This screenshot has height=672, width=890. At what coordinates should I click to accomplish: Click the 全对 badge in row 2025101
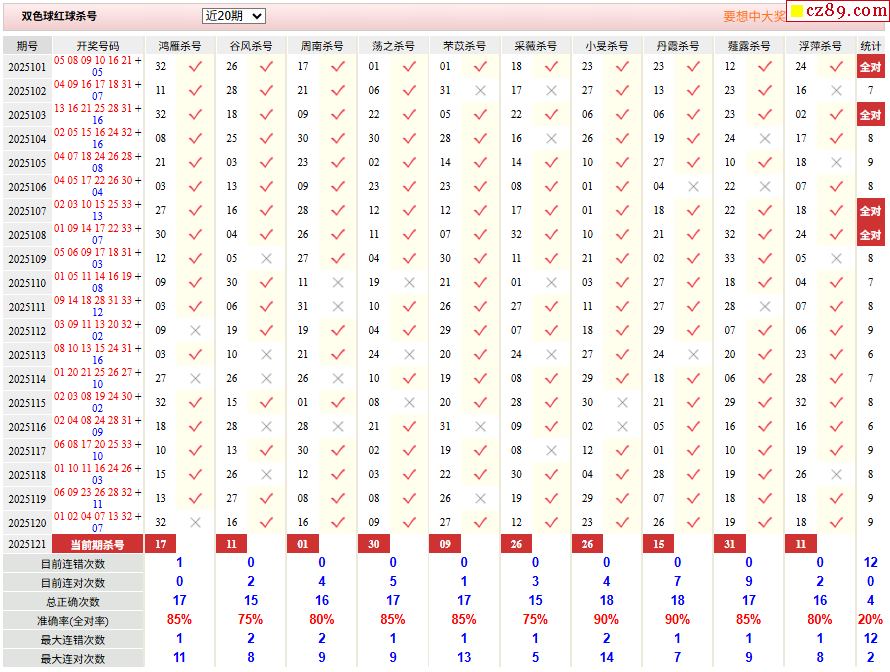pyautogui.click(x=870, y=67)
